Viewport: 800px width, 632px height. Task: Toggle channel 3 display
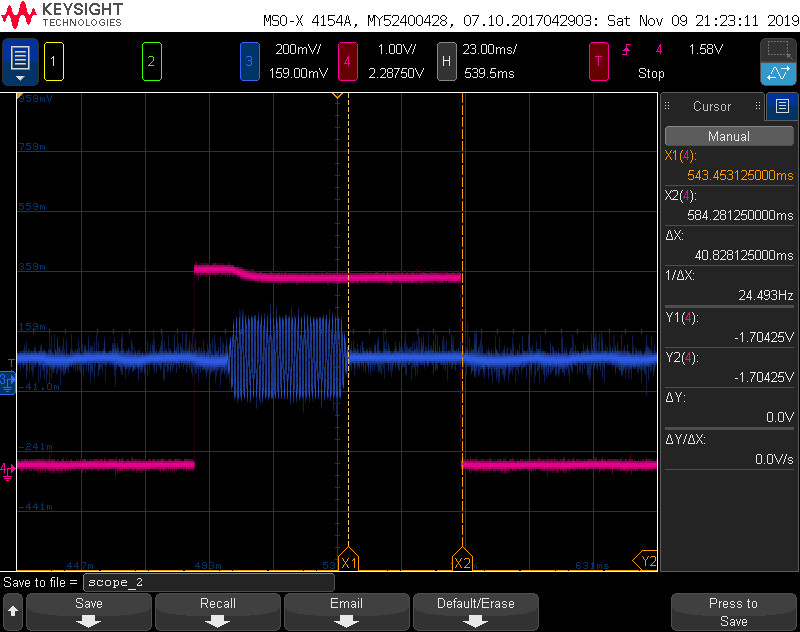pyautogui.click(x=249, y=61)
